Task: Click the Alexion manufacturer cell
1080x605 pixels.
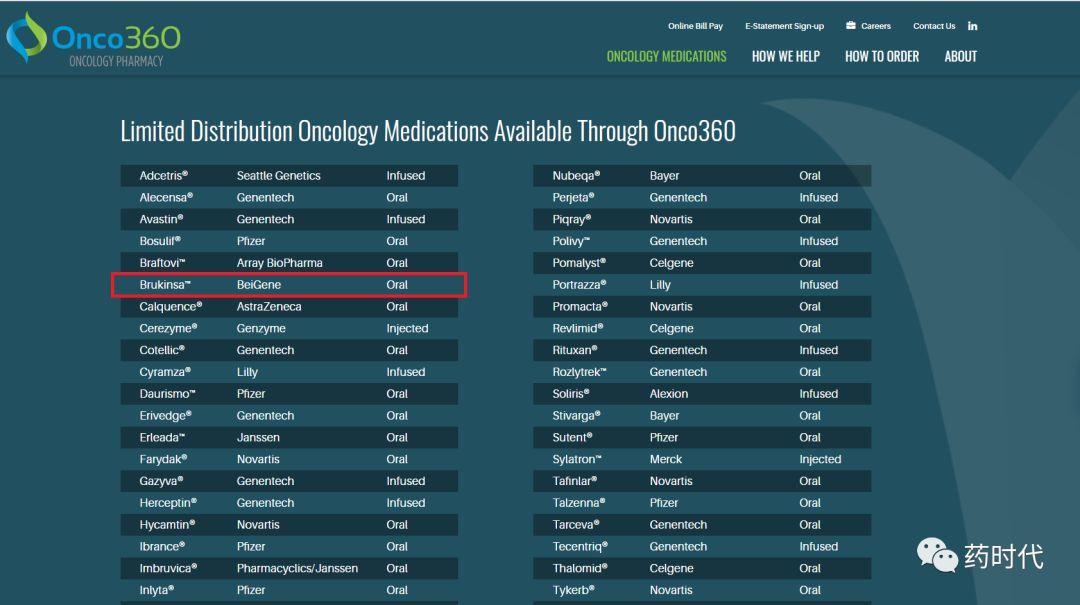Action: coord(668,394)
